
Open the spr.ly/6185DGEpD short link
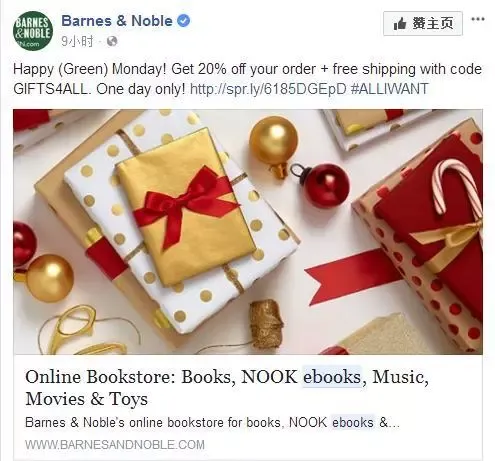pyautogui.click(x=268, y=89)
